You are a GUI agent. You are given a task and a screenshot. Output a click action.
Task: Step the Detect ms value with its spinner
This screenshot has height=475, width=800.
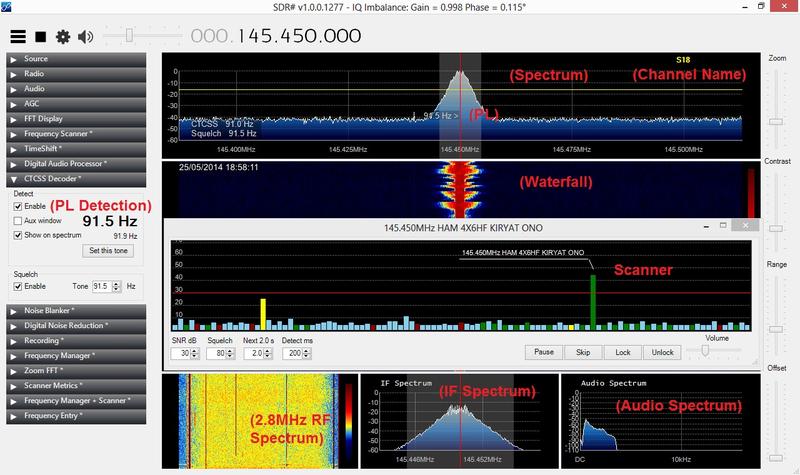point(306,353)
